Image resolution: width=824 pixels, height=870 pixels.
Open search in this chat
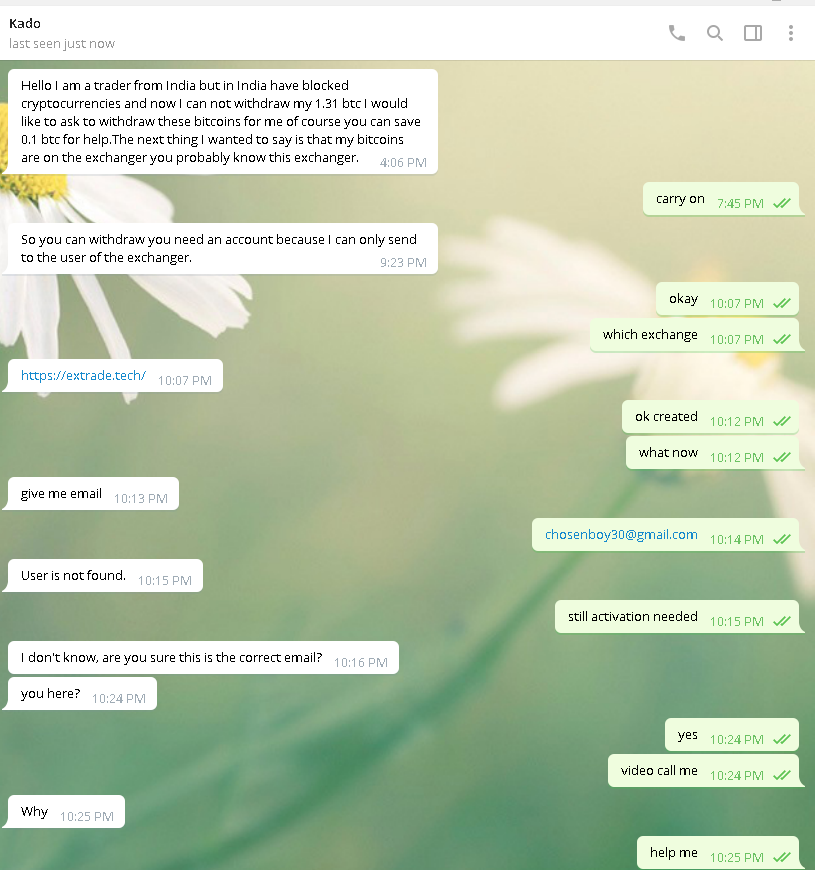pos(715,33)
